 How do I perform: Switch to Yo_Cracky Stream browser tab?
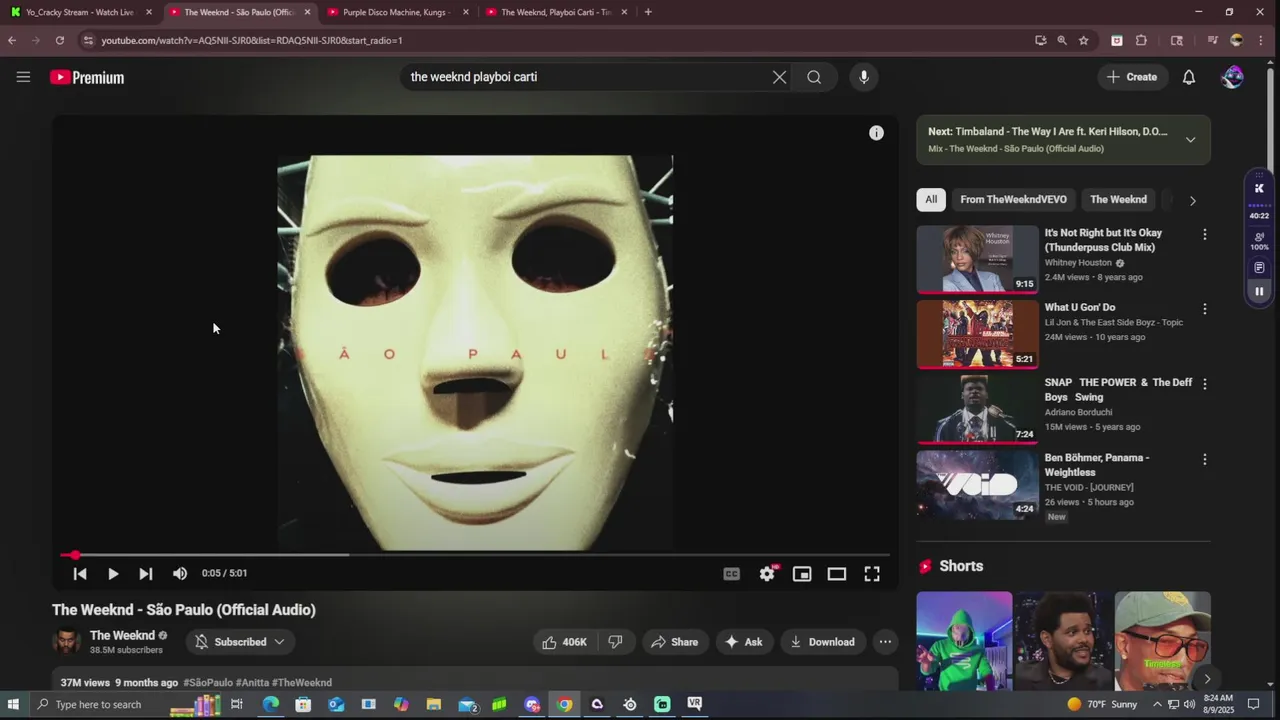click(x=80, y=12)
